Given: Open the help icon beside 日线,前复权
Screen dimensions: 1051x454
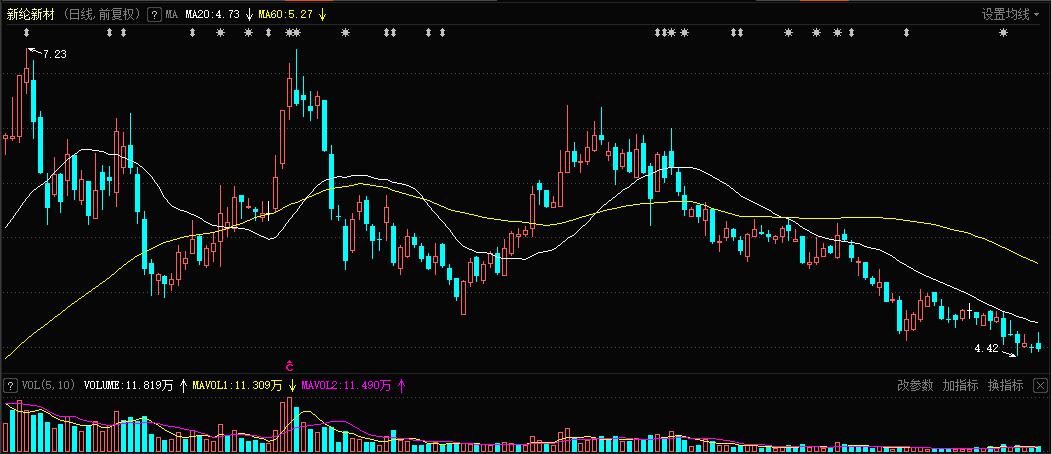Looking at the screenshot, I should (x=153, y=14).
